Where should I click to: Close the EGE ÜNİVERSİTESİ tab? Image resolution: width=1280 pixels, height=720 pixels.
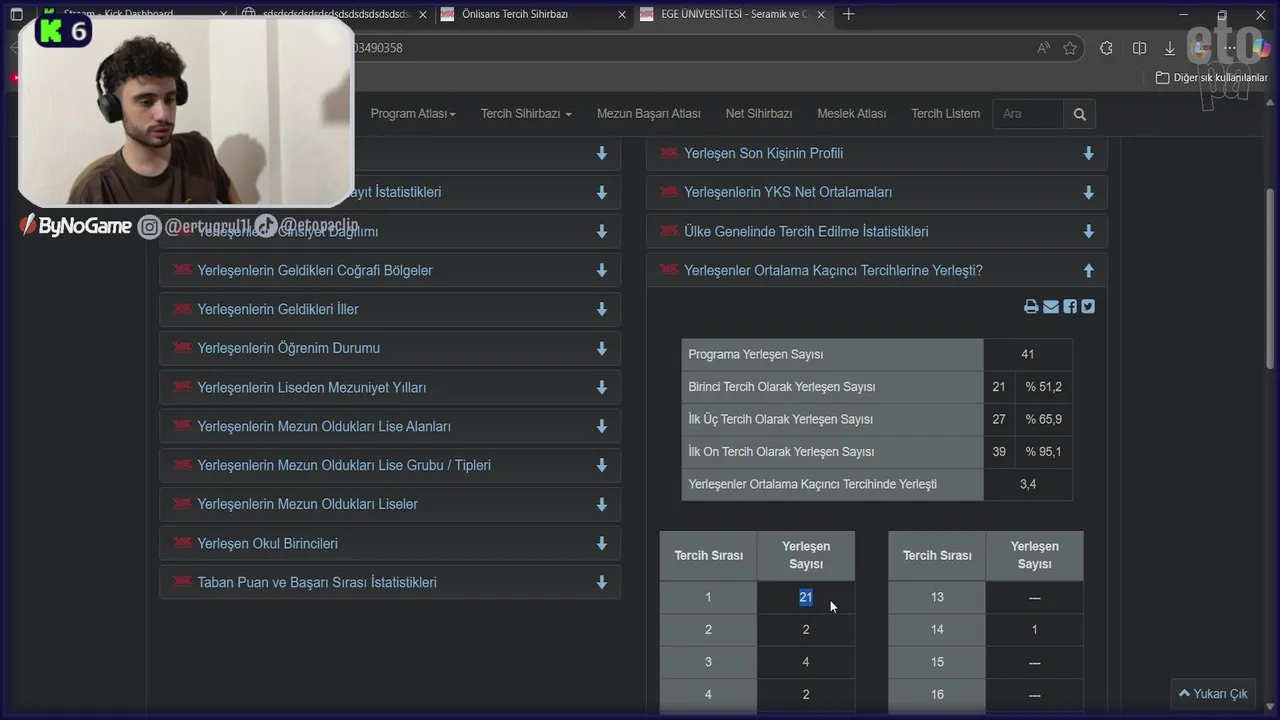(x=821, y=14)
